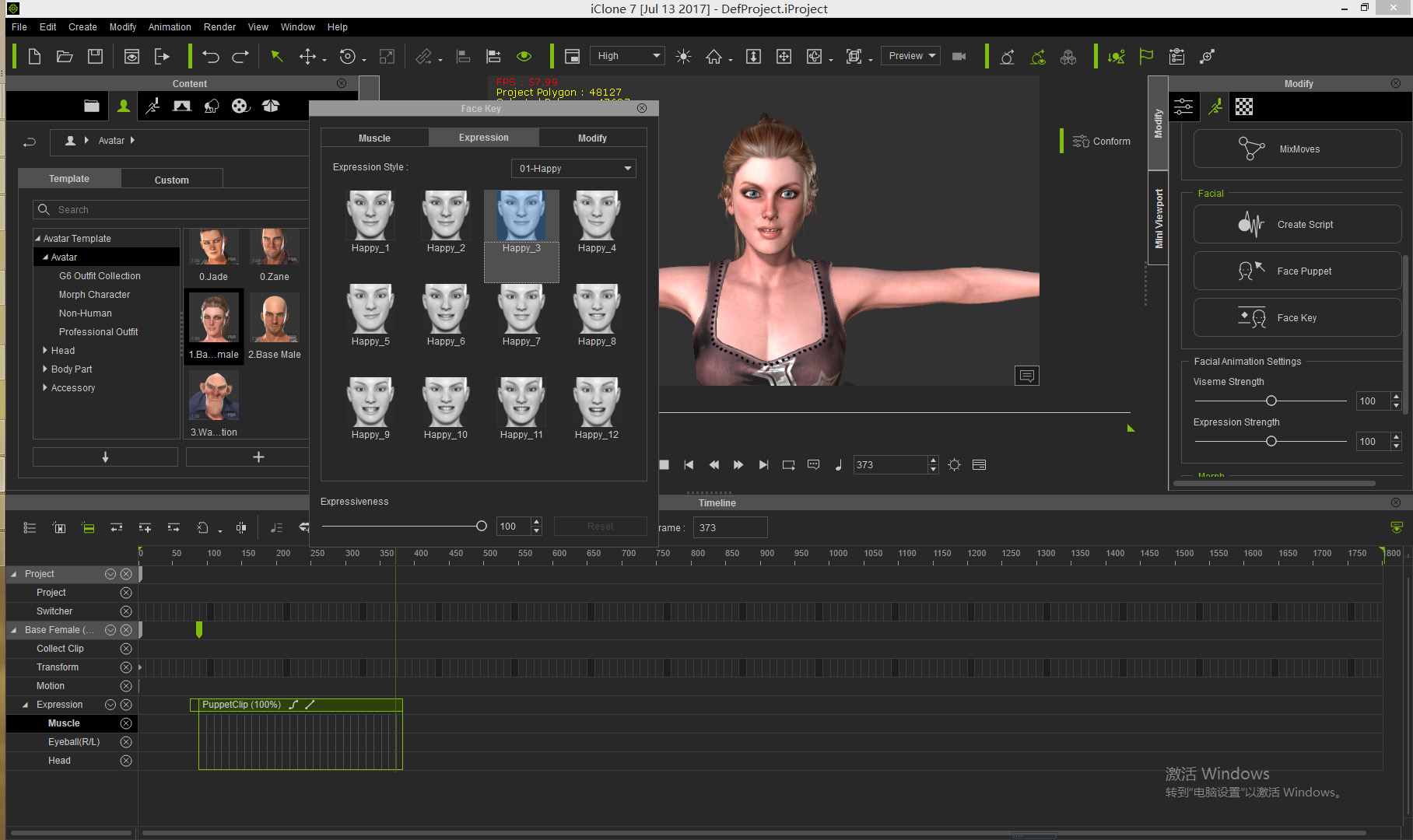The width and height of the screenshot is (1413, 840).
Task: Click the Home view icon
Action: pos(714,56)
